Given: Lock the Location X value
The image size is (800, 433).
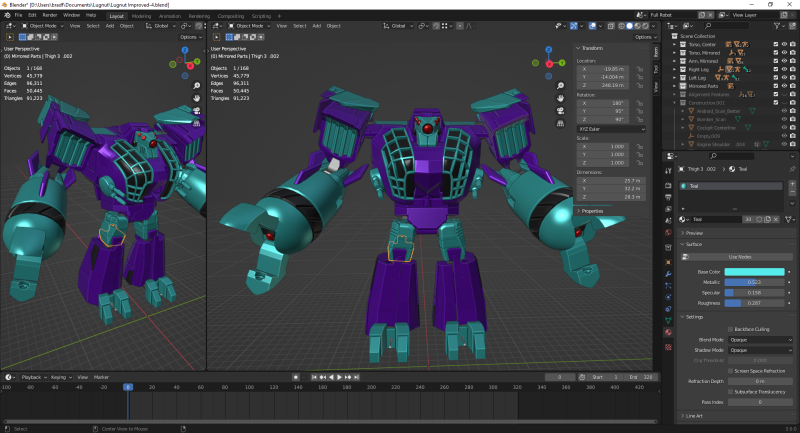Looking at the screenshot, I should [x=639, y=69].
